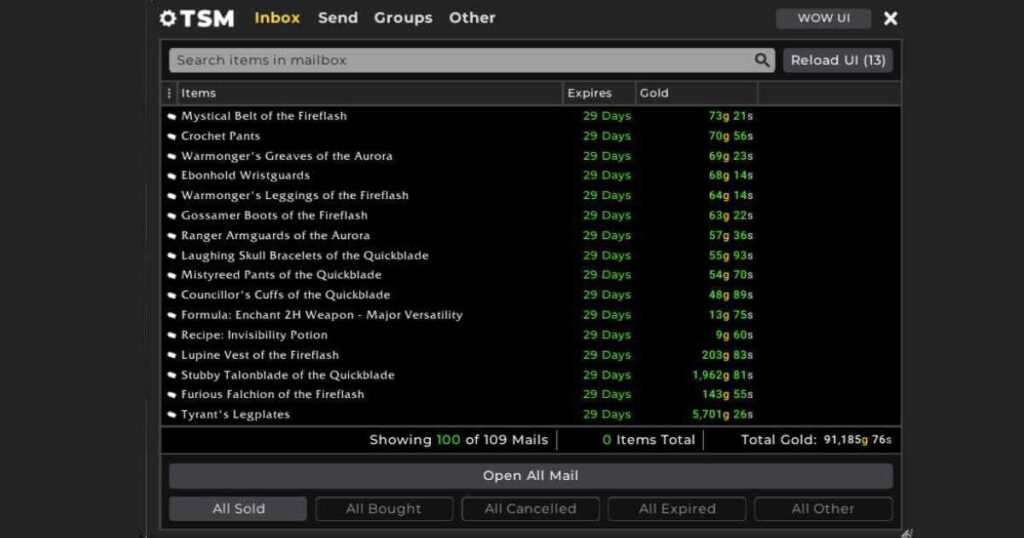Switch to the Send tab

pyautogui.click(x=338, y=18)
